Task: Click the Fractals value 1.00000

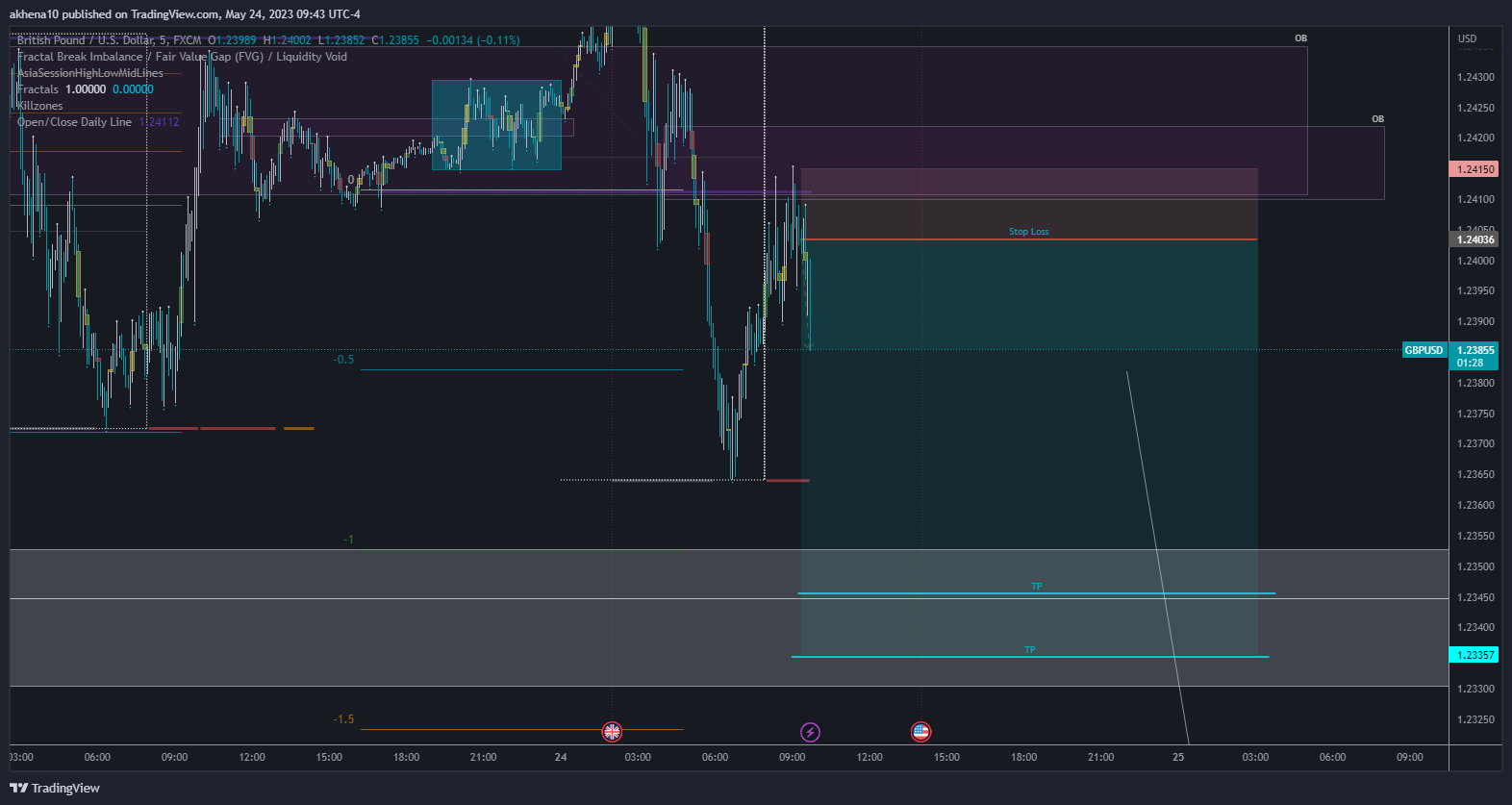Action: tap(86, 89)
